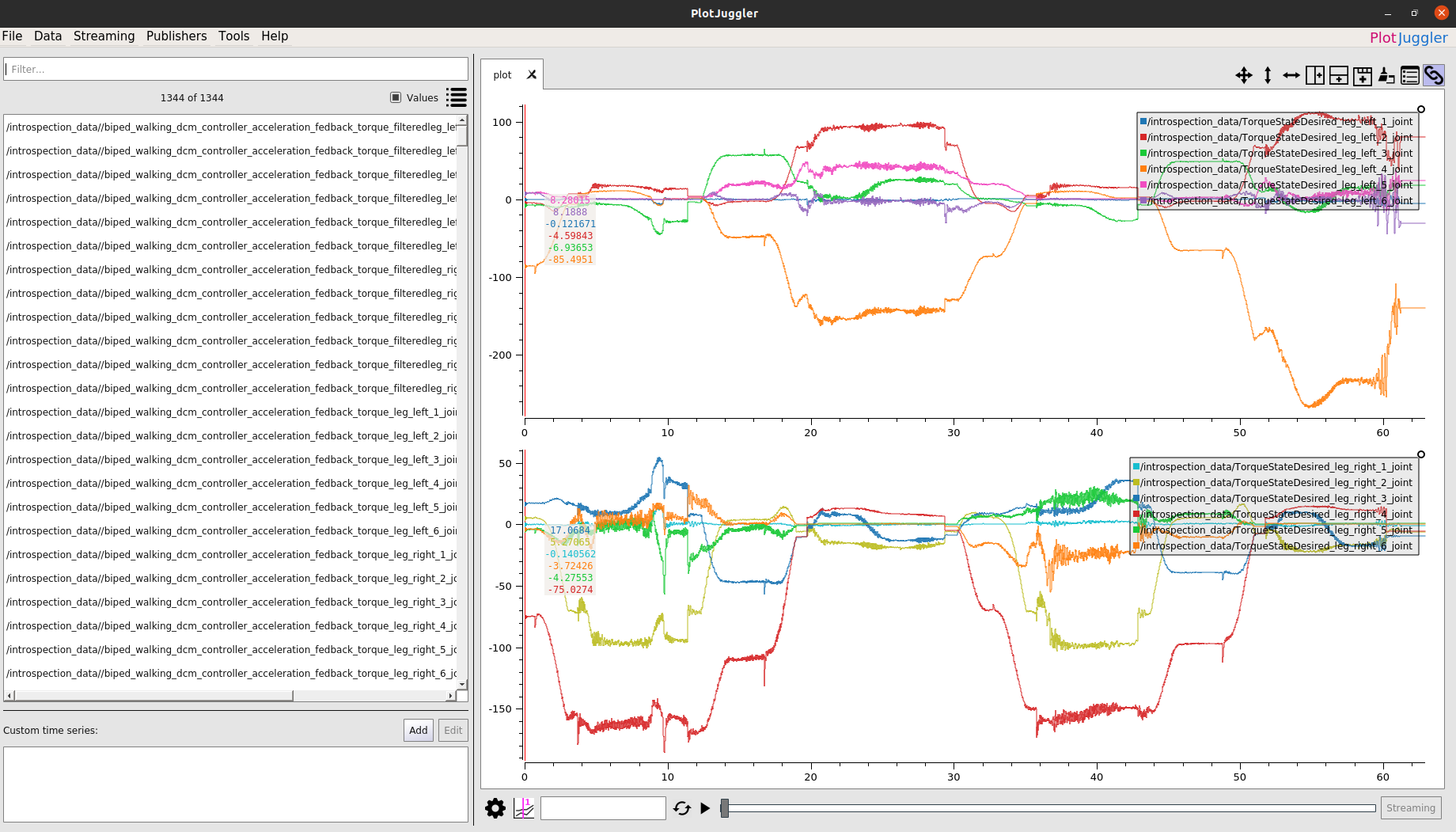
Task: Open the Streaming menu
Action: click(x=104, y=36)
